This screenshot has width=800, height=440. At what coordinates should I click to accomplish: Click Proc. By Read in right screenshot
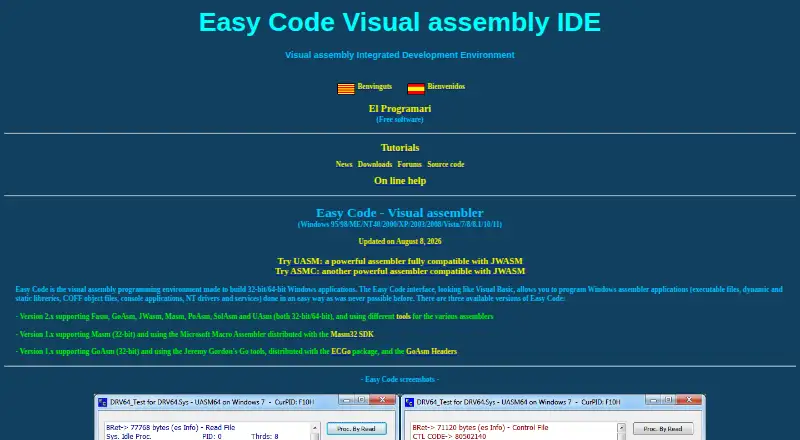tap(663, 429)
